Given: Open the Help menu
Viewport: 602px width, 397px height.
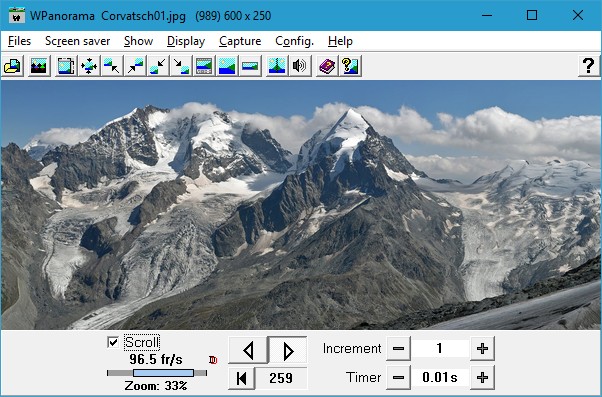Looking at the screenshot, I should [x=340, y=41].
